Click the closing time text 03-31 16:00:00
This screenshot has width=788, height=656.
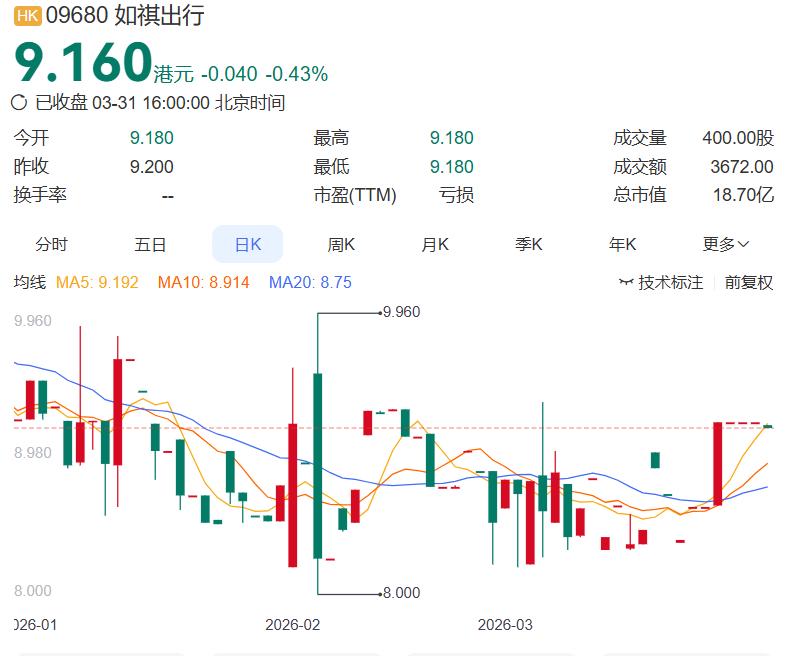tap(151, 103)
